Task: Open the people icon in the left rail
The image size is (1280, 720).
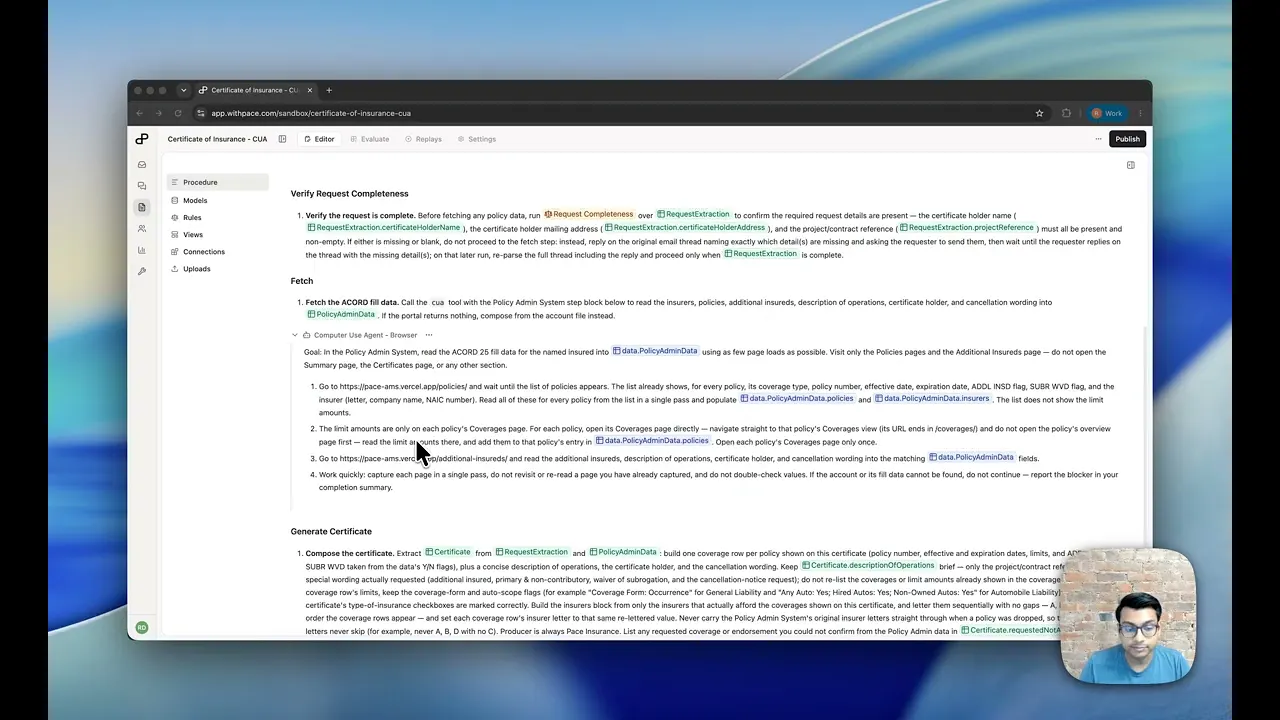Action: point(142,229)
